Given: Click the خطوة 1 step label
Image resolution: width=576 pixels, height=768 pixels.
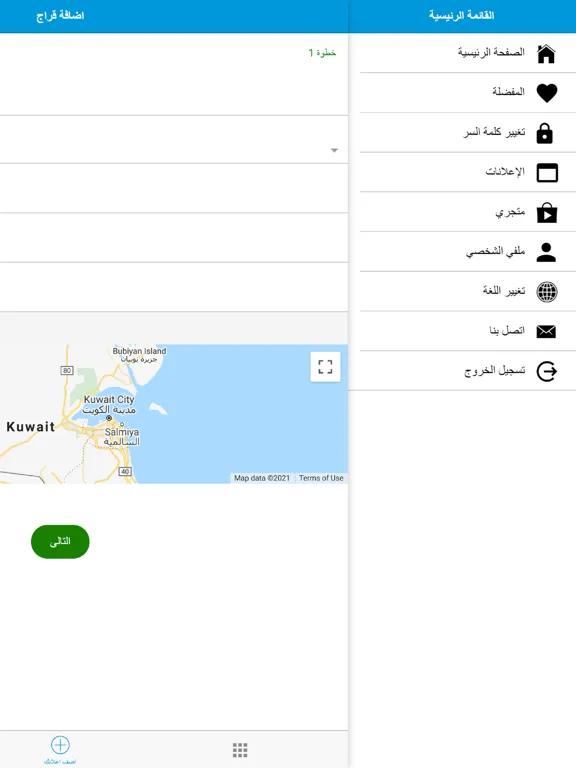Looking at the screenshot, I should (322, 52).
